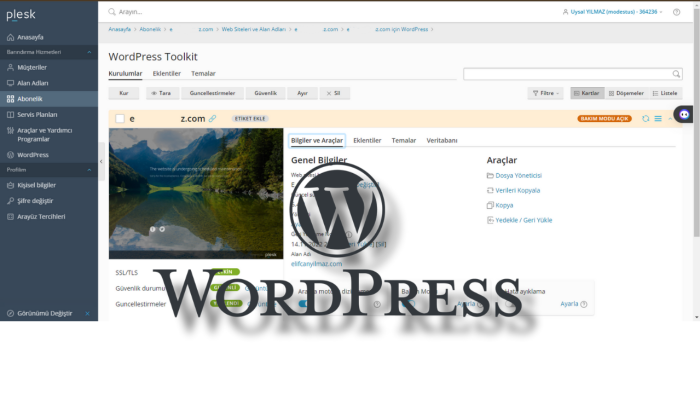Click Kopya tool link
The height and width of the screenshot is (394, 700).
[x=504, y=205]
